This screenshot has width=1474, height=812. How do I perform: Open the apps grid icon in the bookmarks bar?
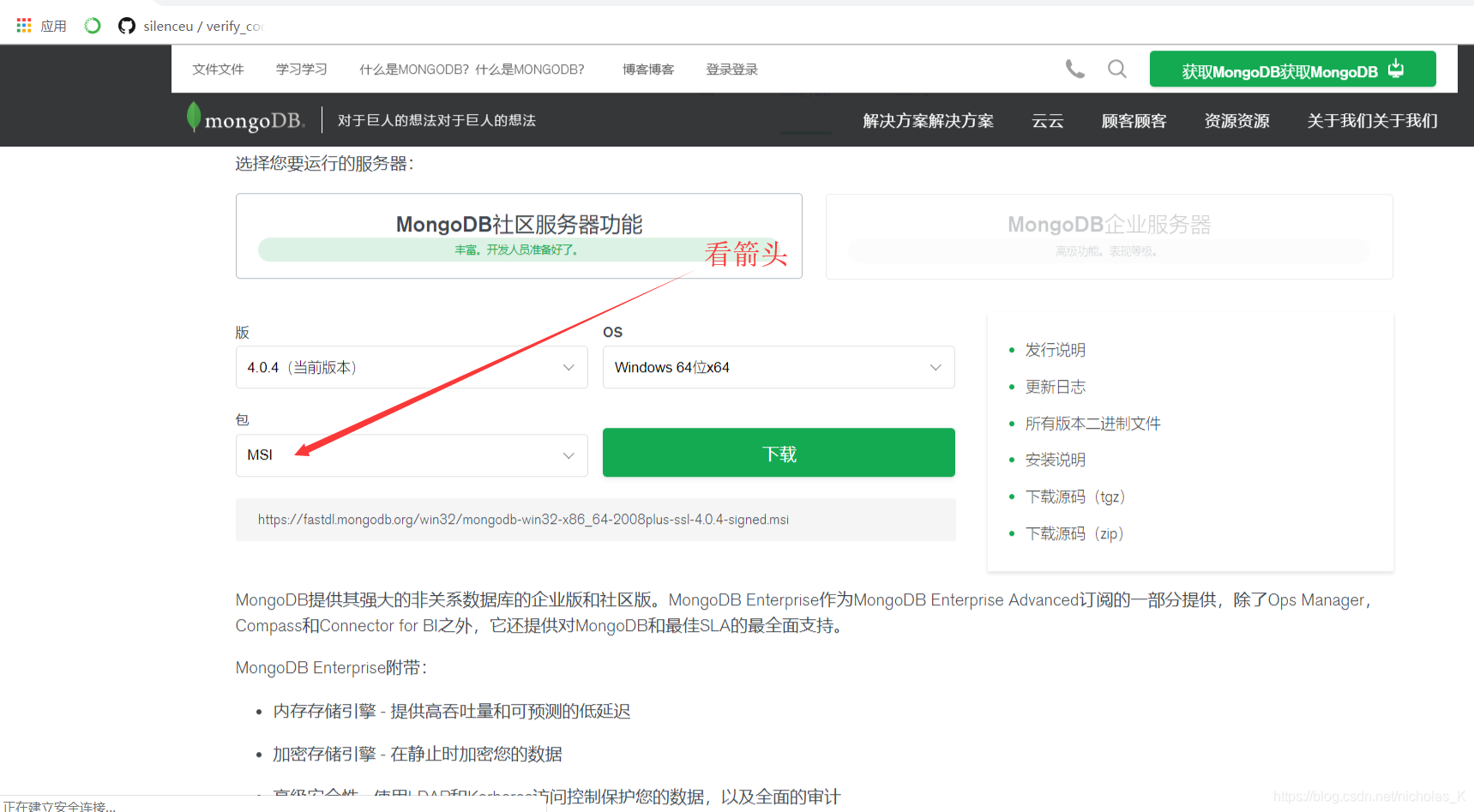[x=24, y=26]
